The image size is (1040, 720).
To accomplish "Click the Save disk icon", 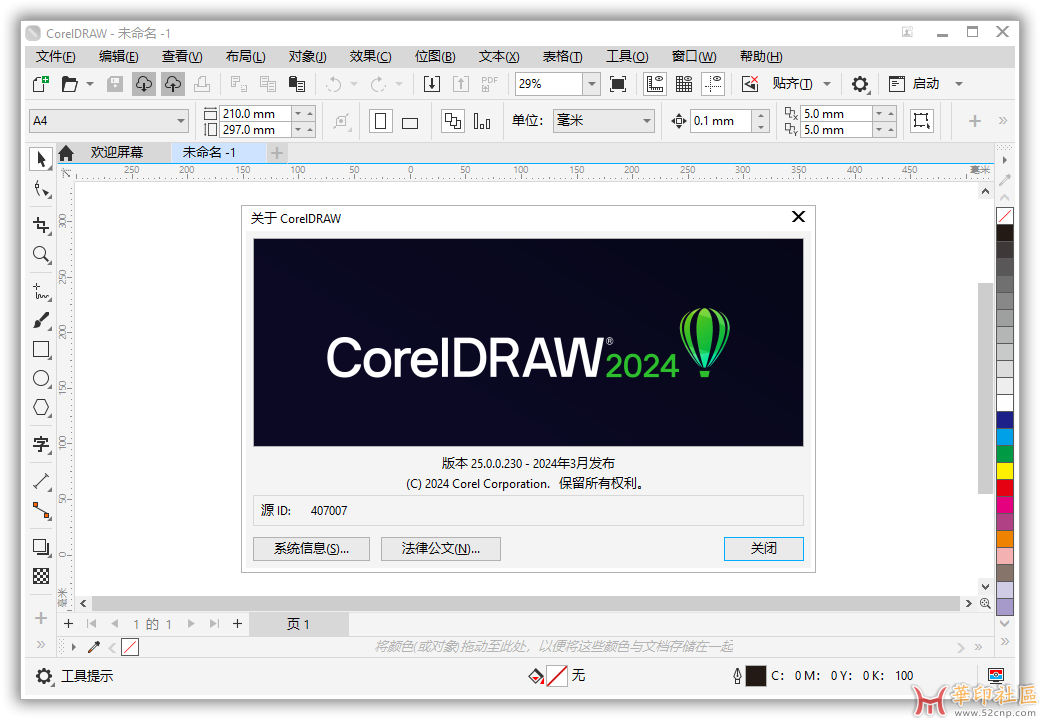I will coord(115,84).
